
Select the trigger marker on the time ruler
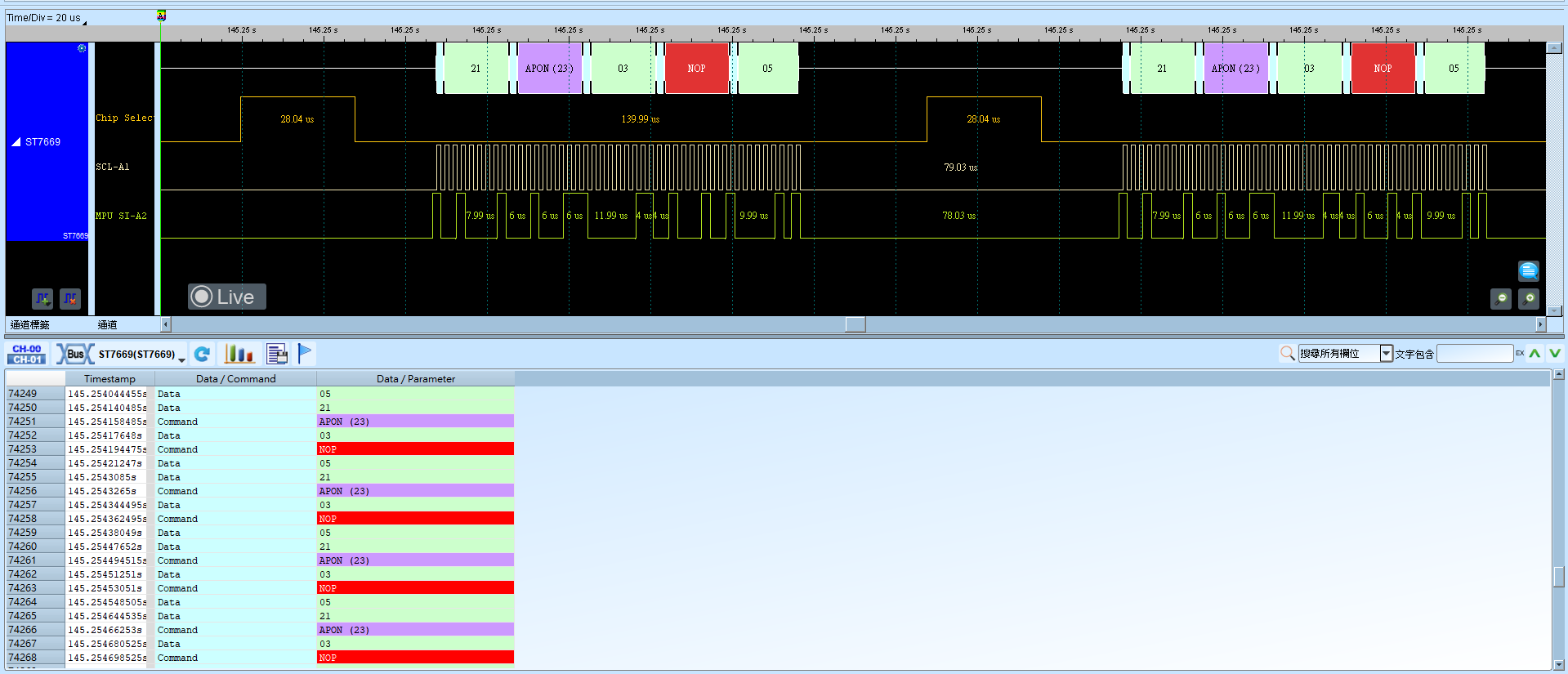(x=161, y=16)
